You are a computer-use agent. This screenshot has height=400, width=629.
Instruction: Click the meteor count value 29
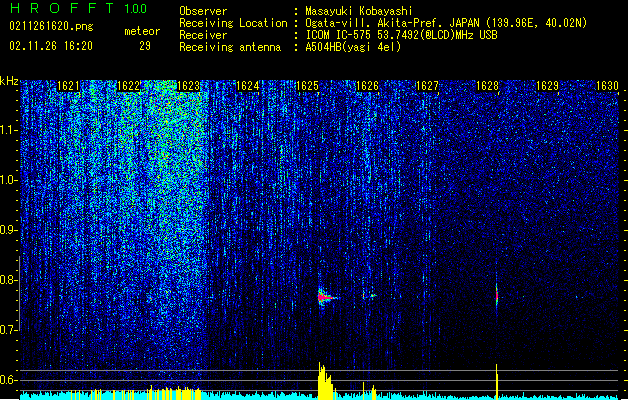click(x=145, y=46)
